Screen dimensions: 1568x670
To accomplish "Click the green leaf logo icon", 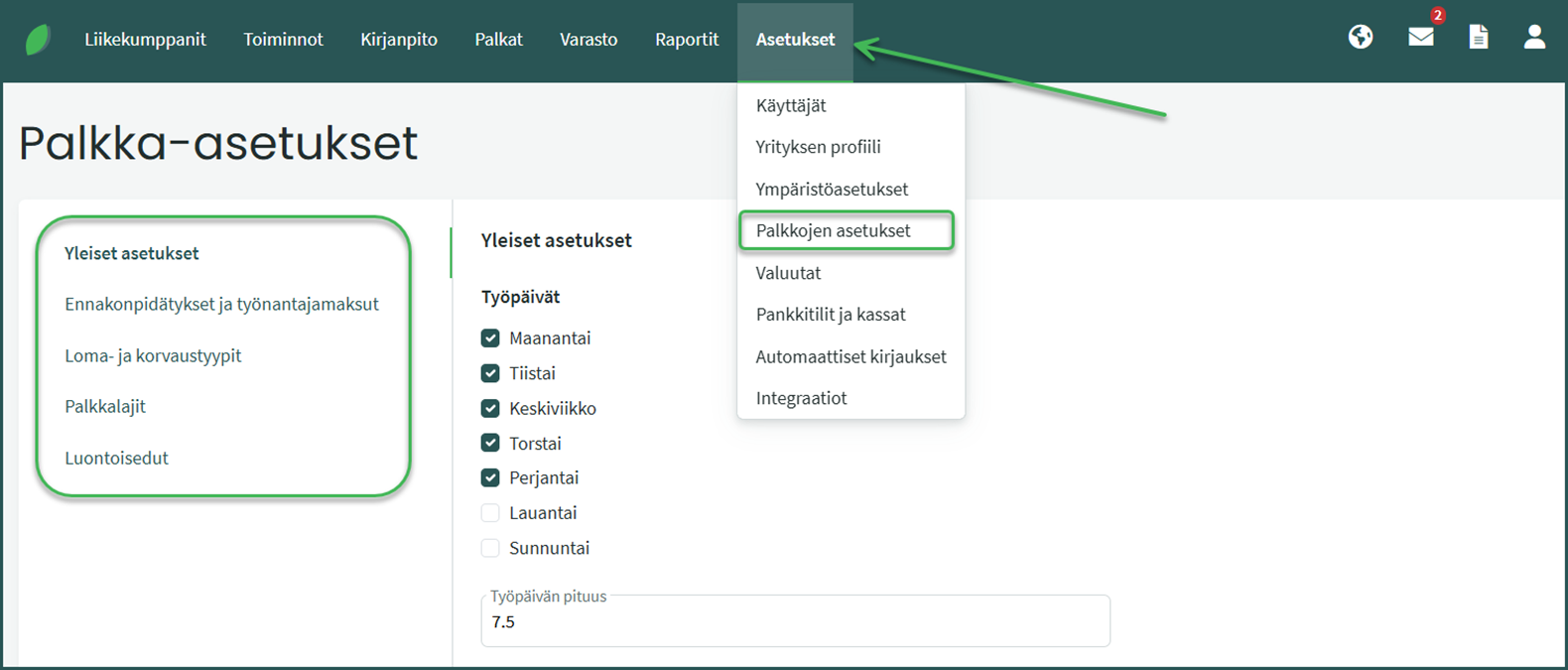I will point(38,40).
